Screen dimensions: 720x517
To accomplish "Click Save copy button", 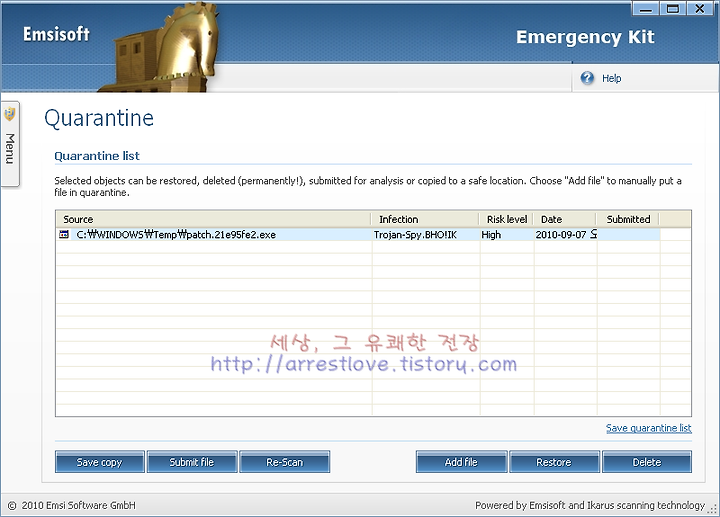I will (100, 462).
